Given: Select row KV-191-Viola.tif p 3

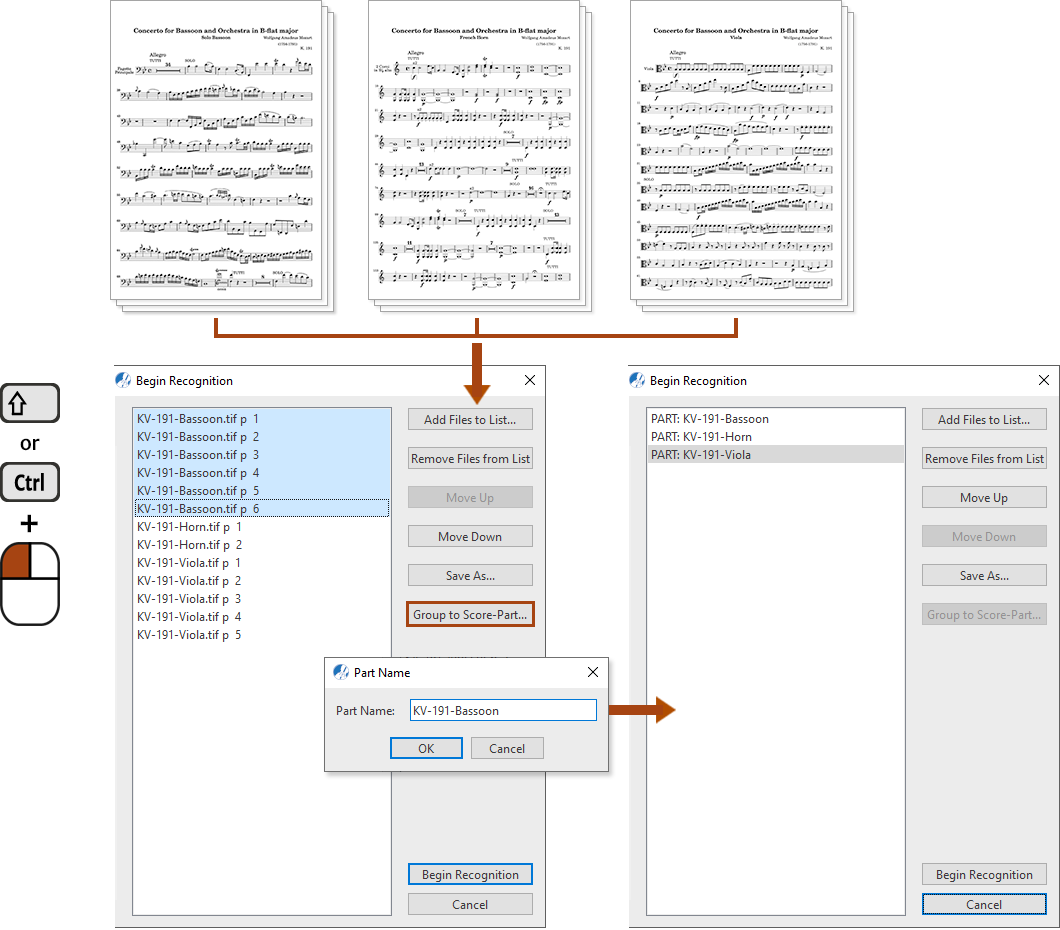Looking at the screenshot, I should 262,599.
